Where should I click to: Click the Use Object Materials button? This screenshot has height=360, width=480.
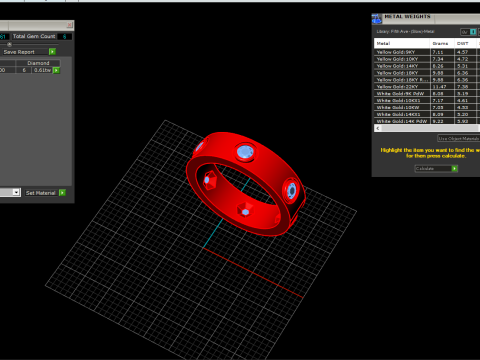(x=459, y=138)
